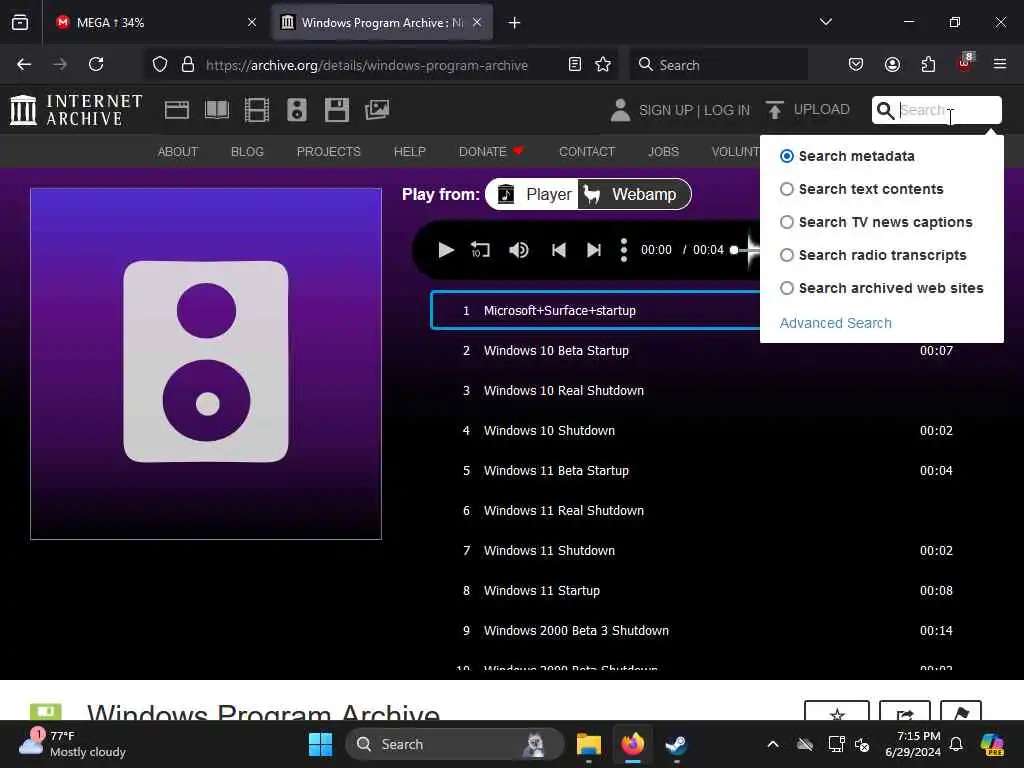Open the HELP menu item
Screen dimensions: 1024x768
coord(409,152)
